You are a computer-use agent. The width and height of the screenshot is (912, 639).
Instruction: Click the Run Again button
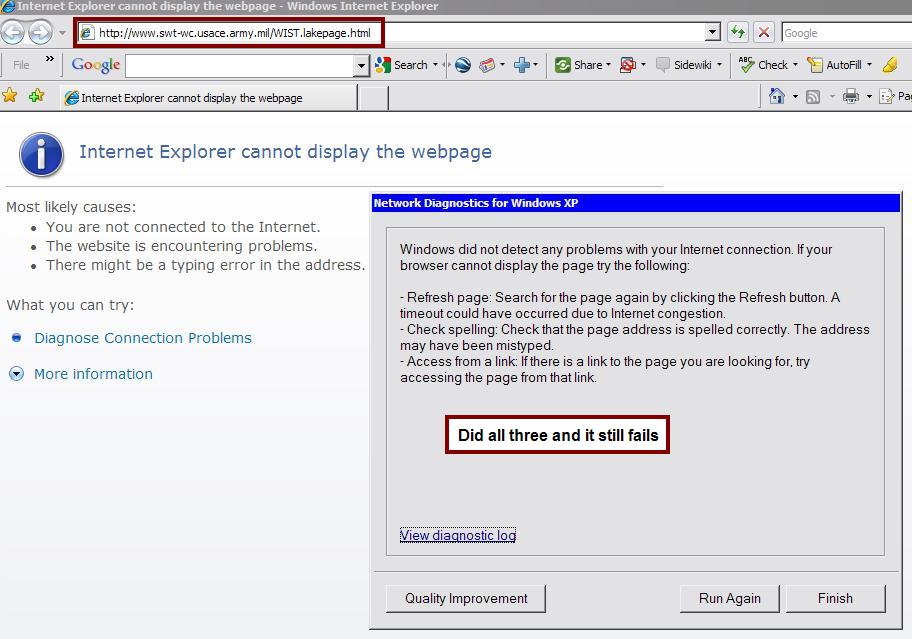729,598
